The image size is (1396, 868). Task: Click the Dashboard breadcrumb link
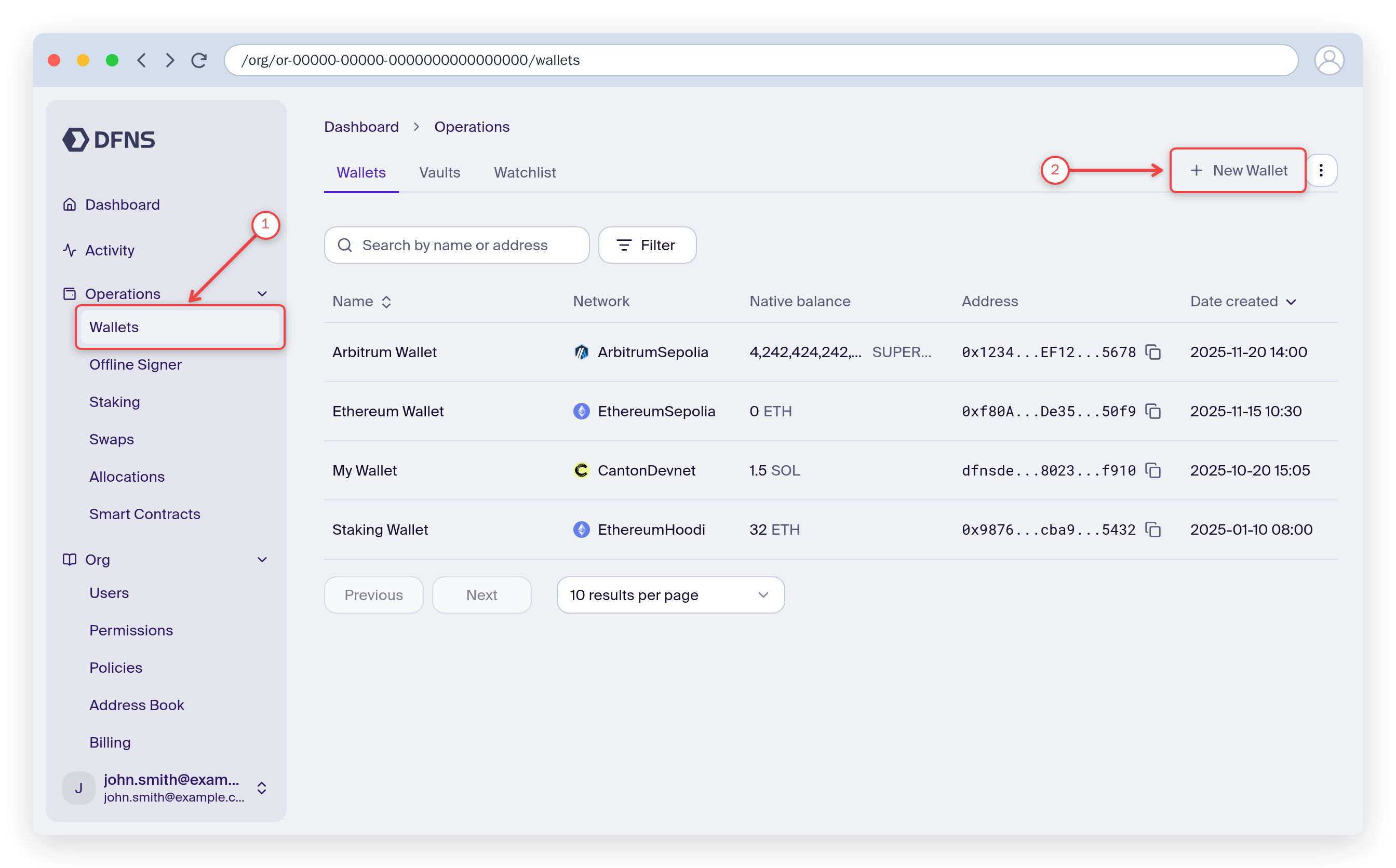(x=360, y=127)
